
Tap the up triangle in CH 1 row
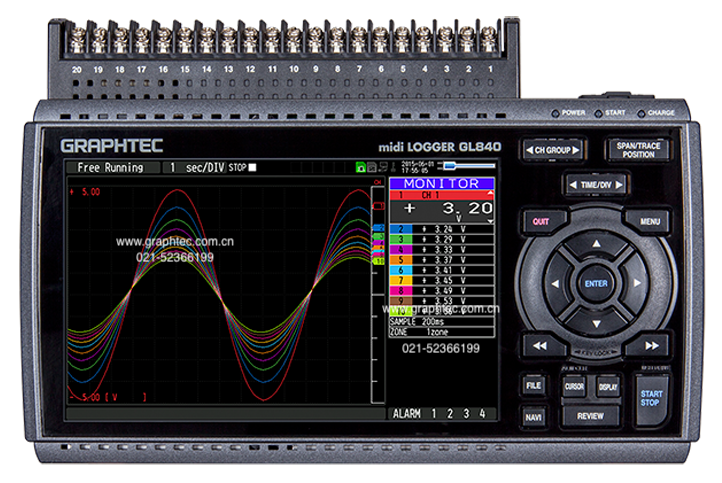click(x=490, y=193)
